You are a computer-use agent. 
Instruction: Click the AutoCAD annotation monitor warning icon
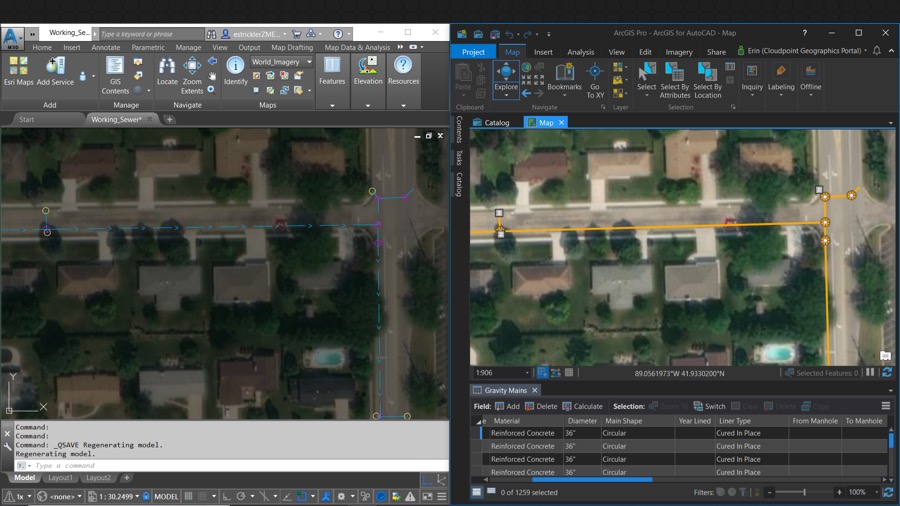410,496
